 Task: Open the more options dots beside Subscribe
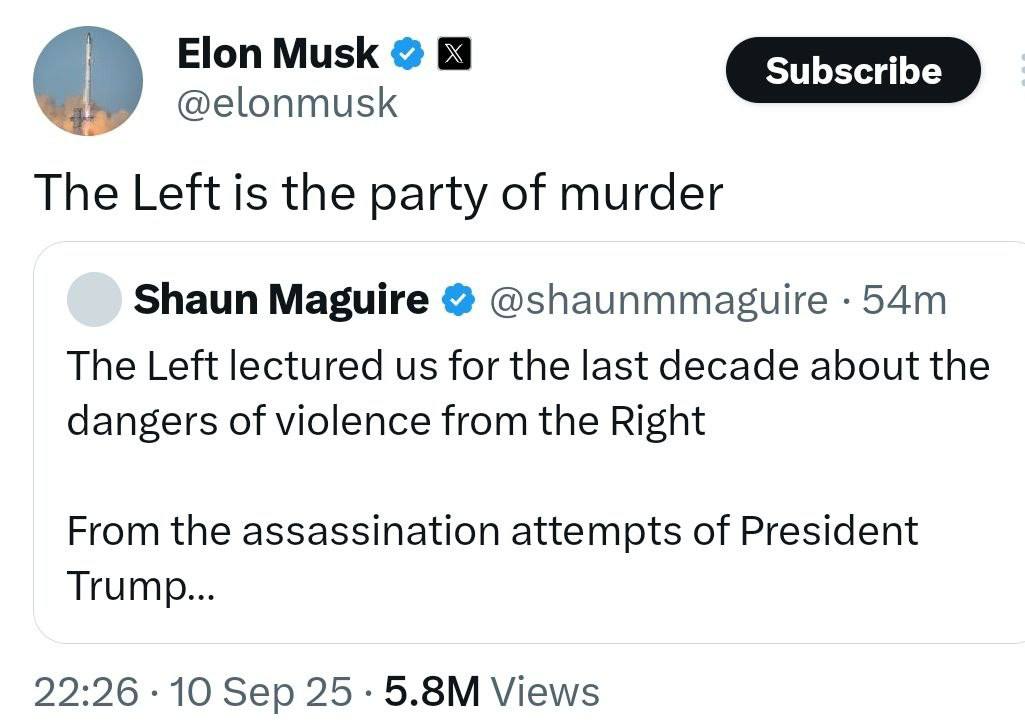click(x=1021, y=70)
